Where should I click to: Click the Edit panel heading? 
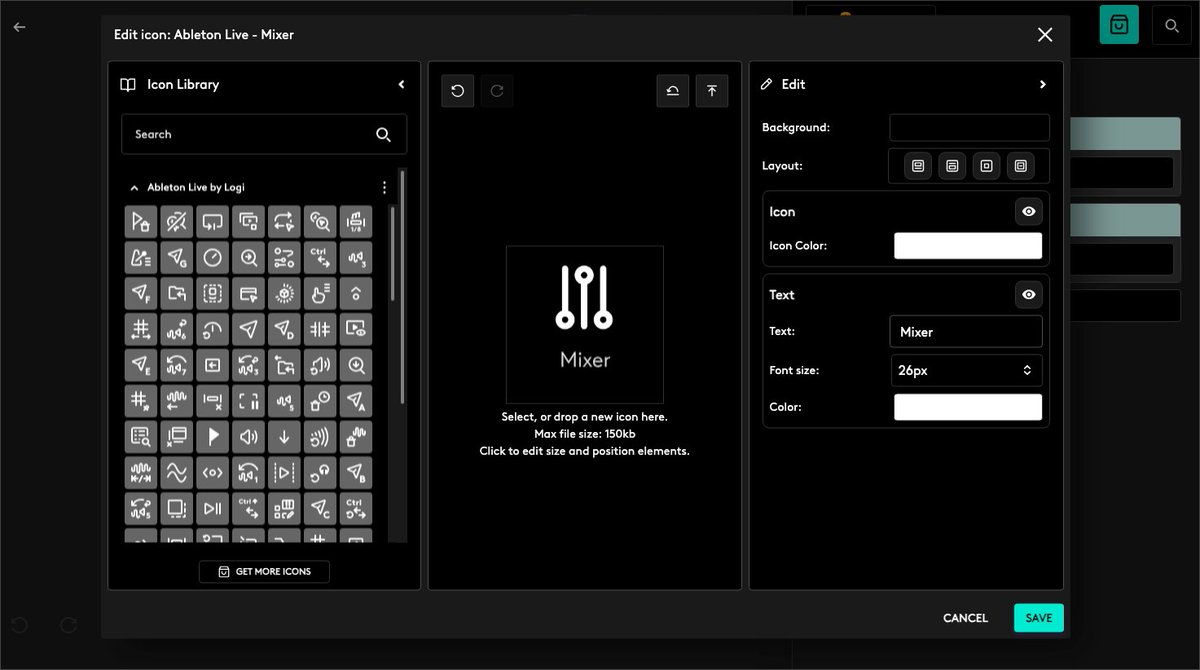coord(793,85)
